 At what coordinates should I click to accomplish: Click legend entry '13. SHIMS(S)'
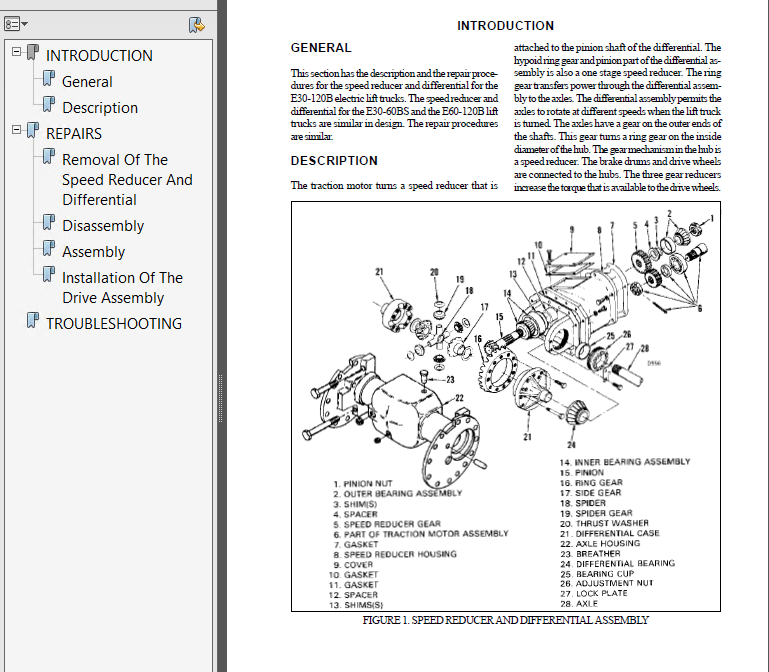[356, 605]
